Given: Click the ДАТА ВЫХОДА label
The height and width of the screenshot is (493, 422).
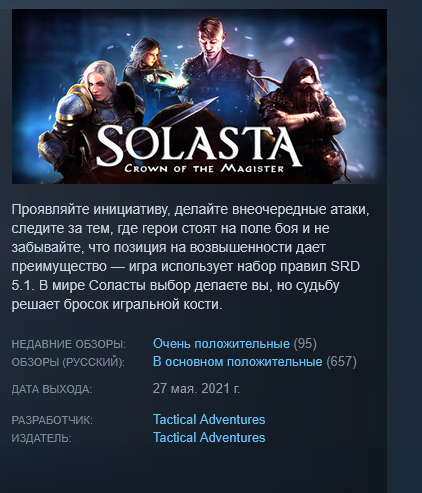Looking at the screenshot, I should [52, 389].
